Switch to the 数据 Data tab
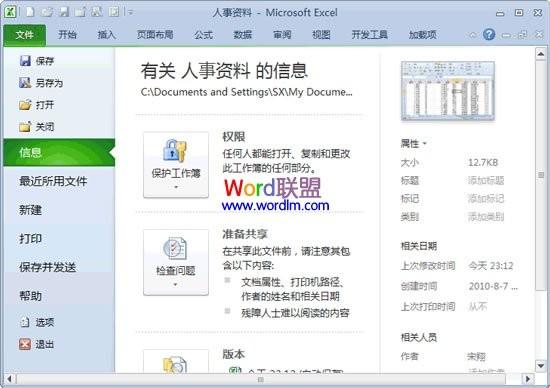The image size is (550, 388). [243, 35]
